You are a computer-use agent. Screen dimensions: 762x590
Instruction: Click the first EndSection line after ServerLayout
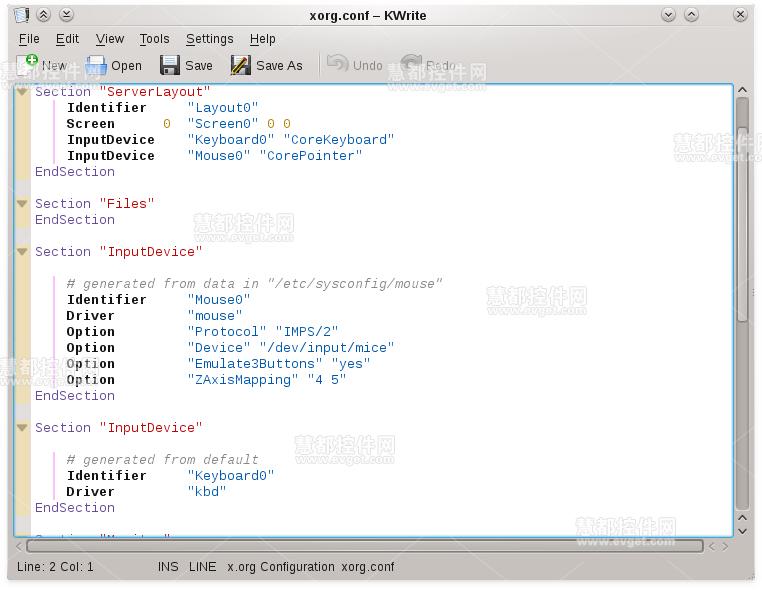(75, 172)
